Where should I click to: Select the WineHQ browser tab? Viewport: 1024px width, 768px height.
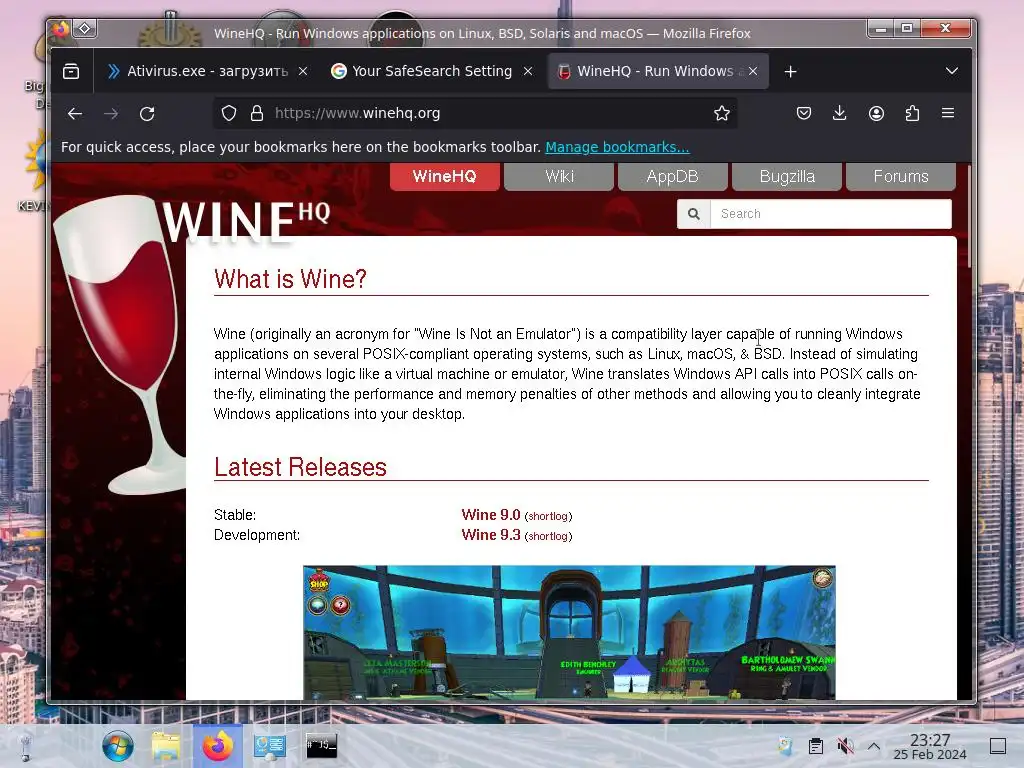click(658, 71)
